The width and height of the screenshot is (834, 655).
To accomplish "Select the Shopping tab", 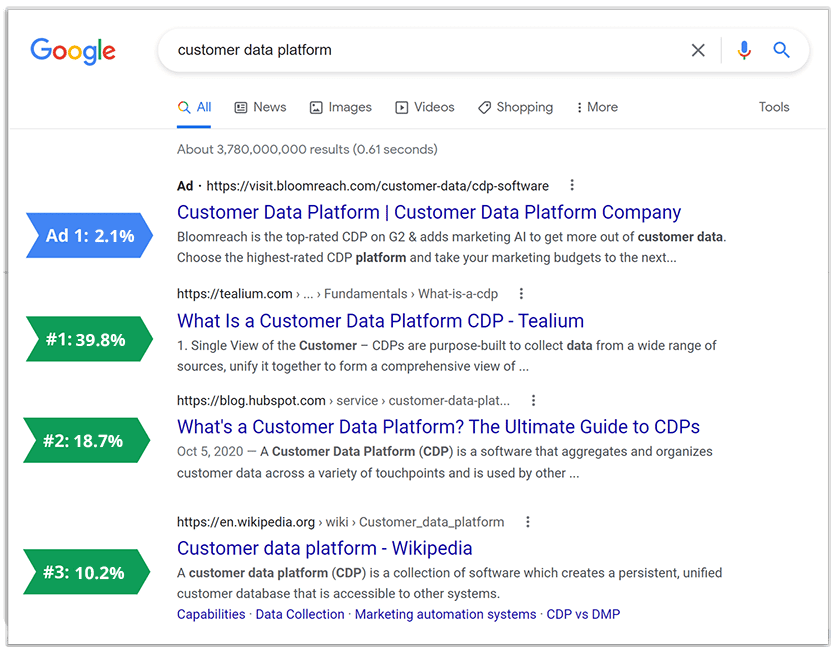I will [515, 107].
